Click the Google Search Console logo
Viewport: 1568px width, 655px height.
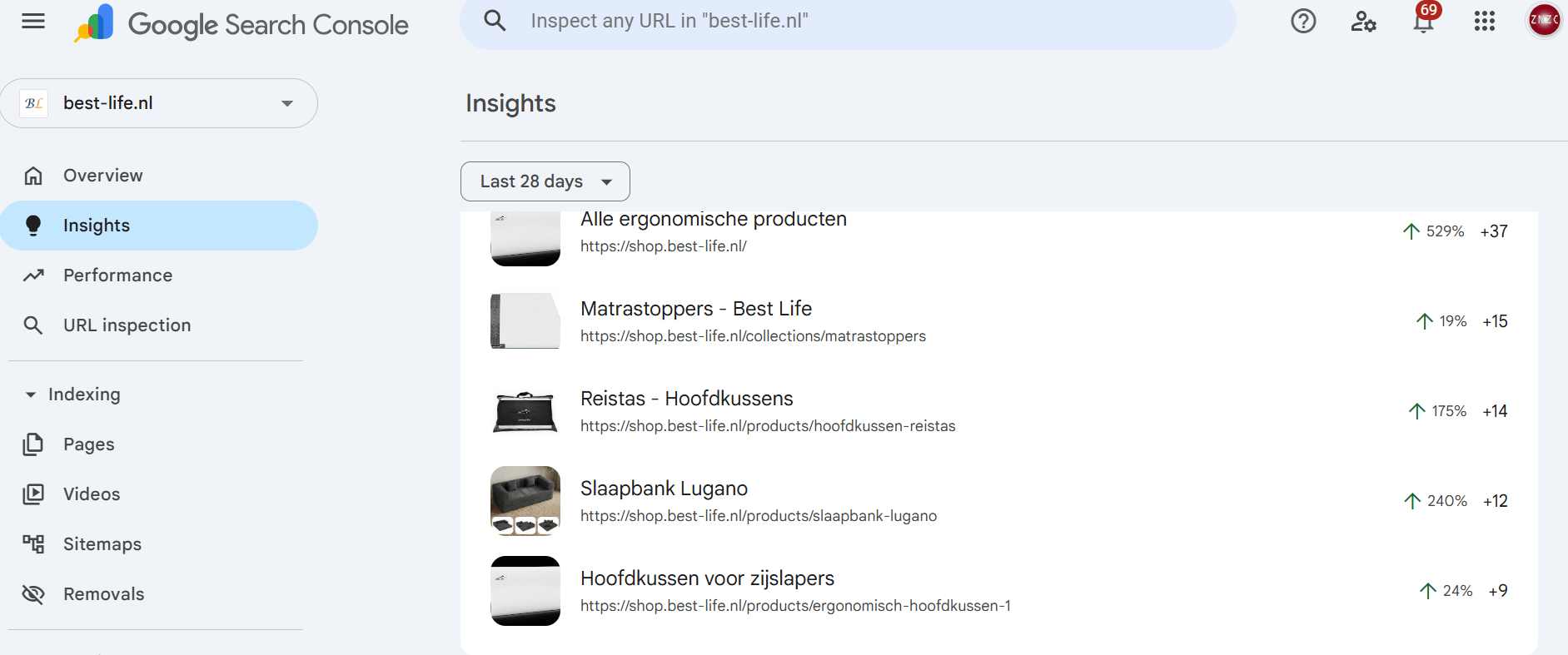pos(241,24)
